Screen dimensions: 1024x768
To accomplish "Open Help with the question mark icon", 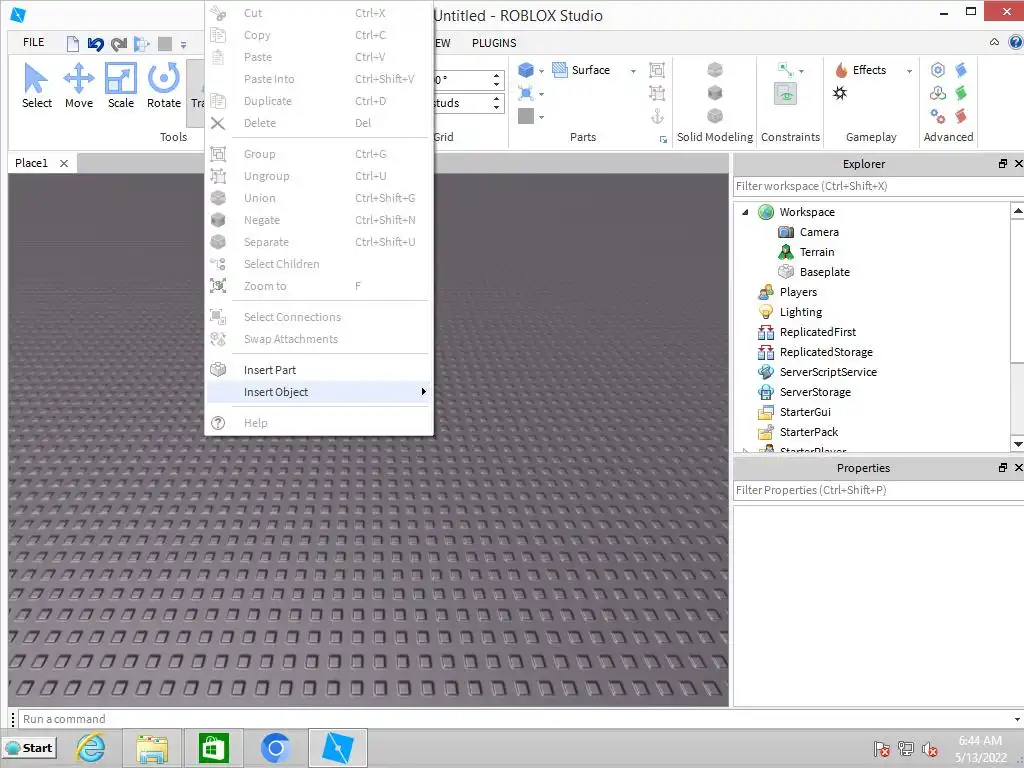I will [1016, 42].
